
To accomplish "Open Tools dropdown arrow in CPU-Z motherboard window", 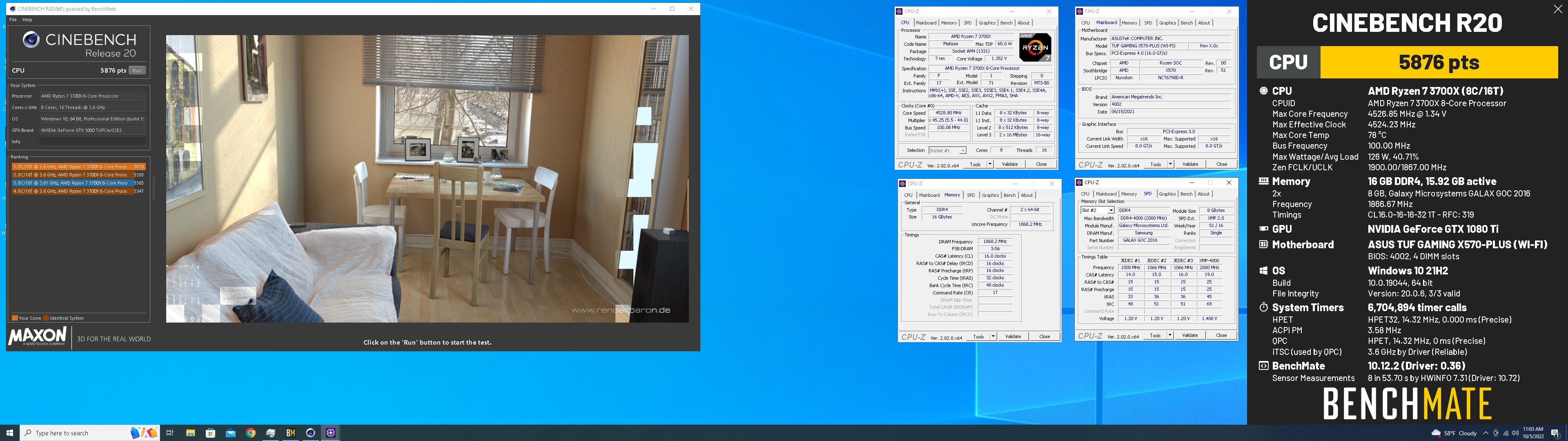I will 1170,164.
